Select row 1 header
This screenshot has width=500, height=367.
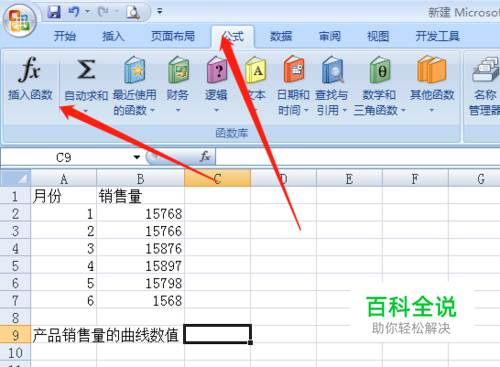[x=15, y=196]
